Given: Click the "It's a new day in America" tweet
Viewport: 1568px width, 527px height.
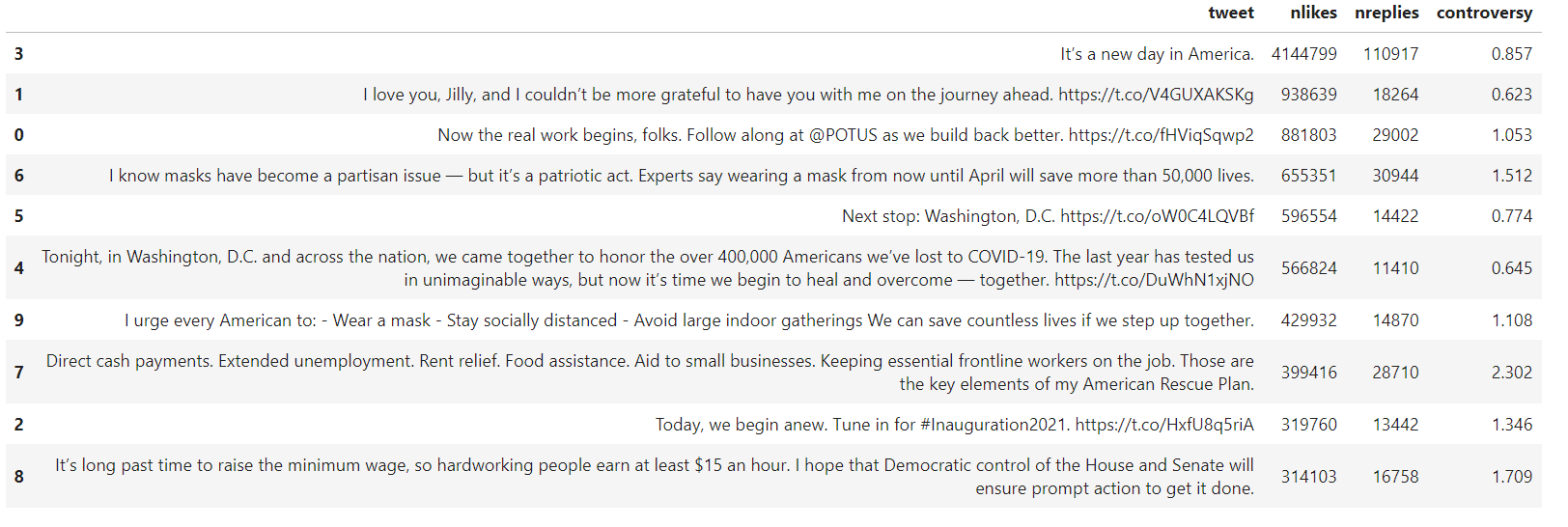Looking at the screenshot, I should point(1157,54).
